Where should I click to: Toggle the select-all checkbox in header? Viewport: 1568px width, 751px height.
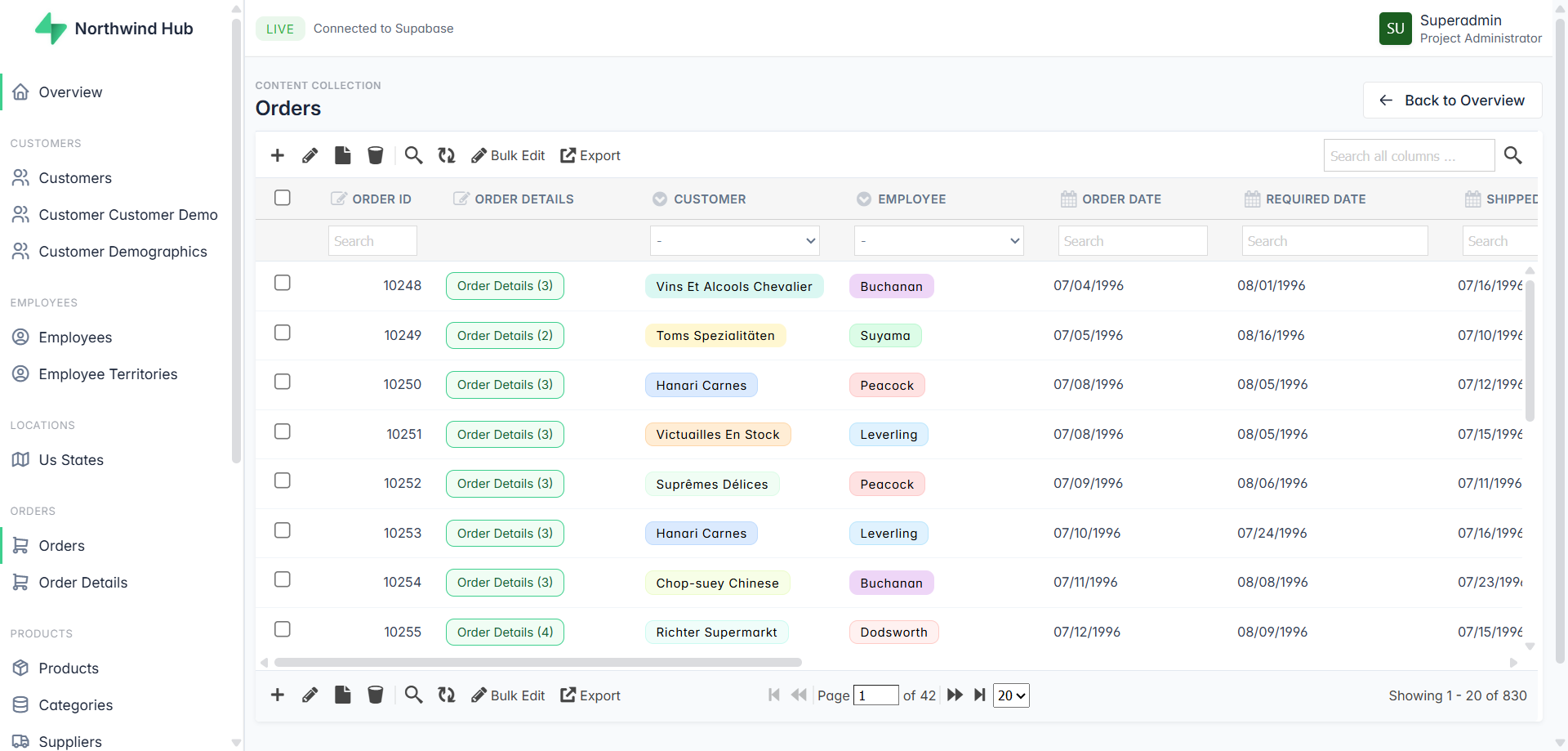[283, 198]
